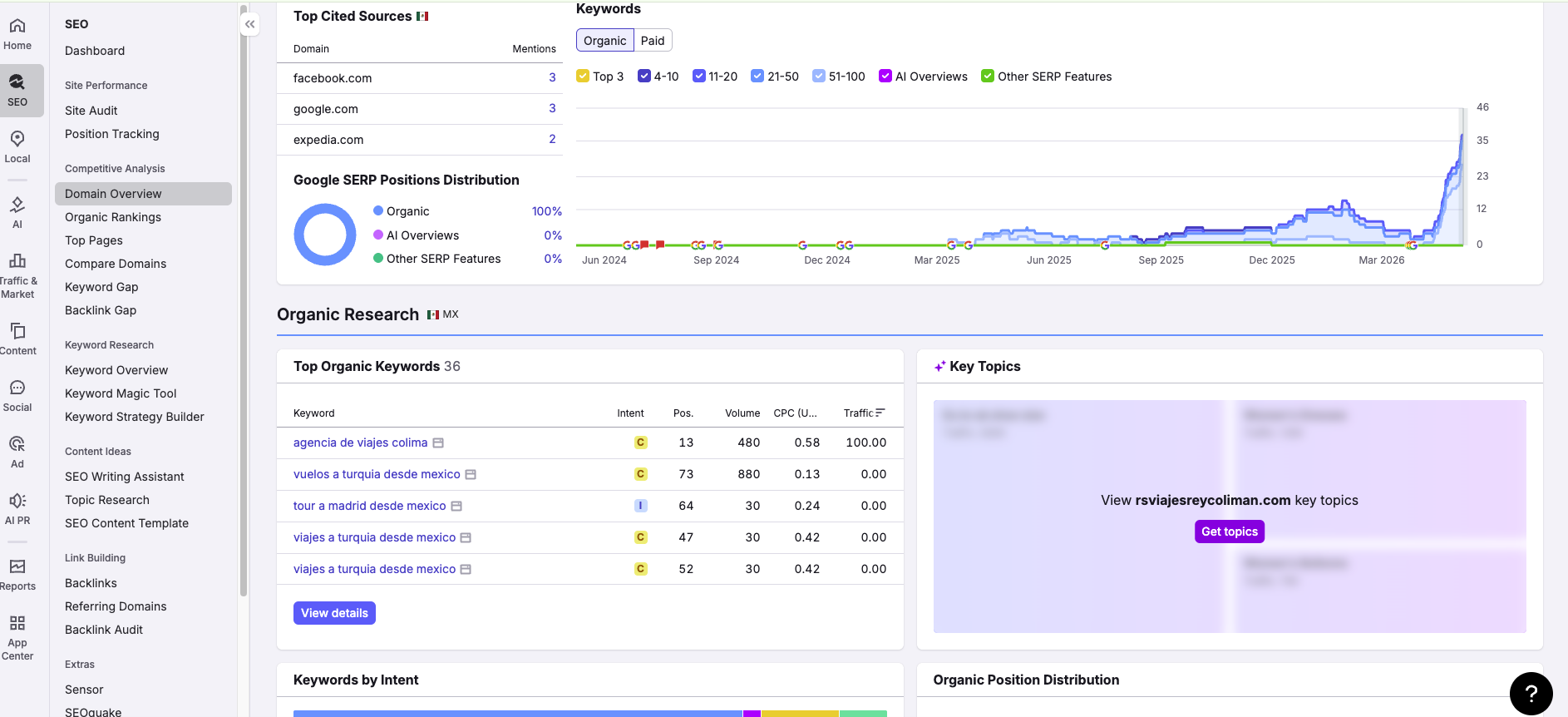Screen dimensions: 1568x717
Task: Toggle the 11-20 positions checkbox
Action: pos(699,76)
